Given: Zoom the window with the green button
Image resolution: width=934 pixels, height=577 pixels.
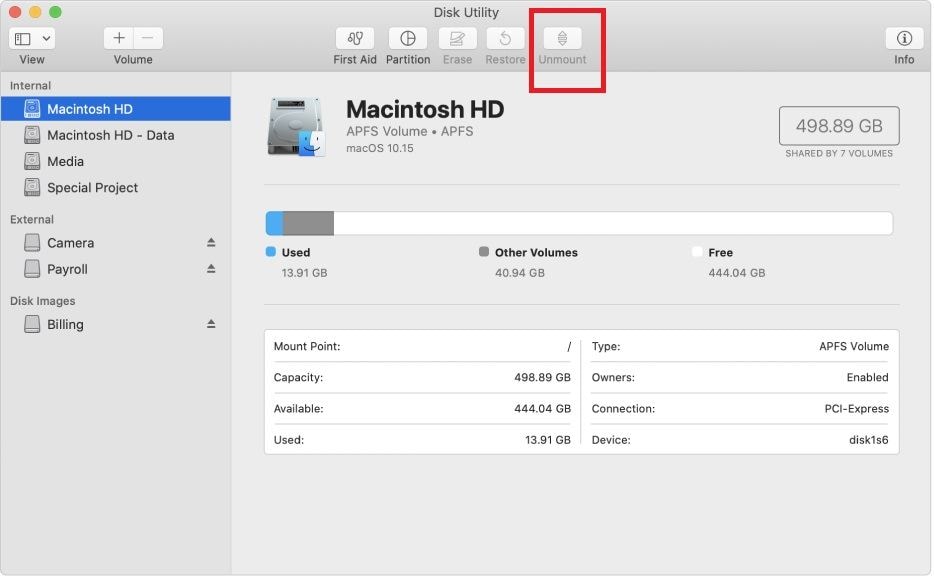Looking at the screenshot, I should point(55,12).
